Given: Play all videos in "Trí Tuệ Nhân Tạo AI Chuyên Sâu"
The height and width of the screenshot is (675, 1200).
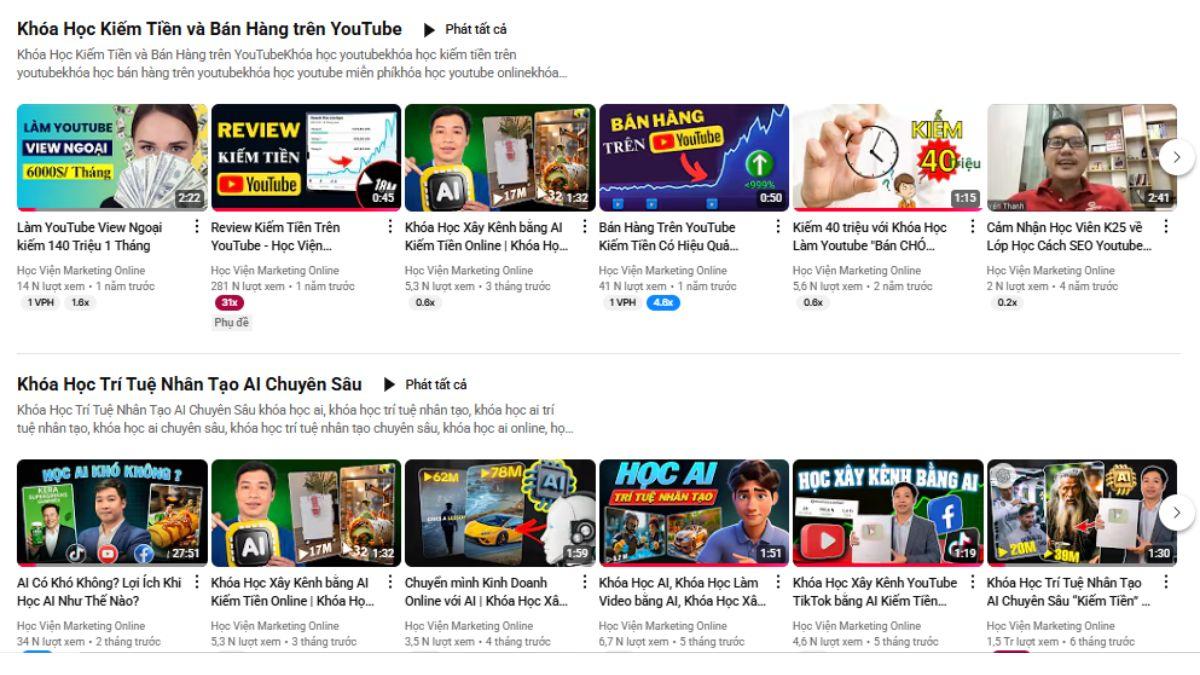Looking at the screenshot, I should 425,384.
